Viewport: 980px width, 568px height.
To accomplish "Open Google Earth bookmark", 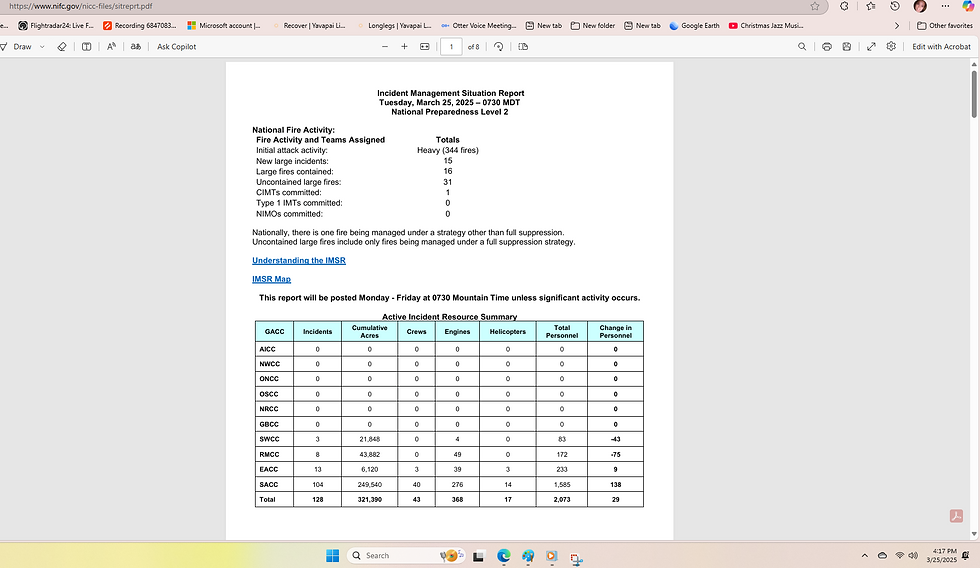I will pyautogui.click(x=694, y=26).
